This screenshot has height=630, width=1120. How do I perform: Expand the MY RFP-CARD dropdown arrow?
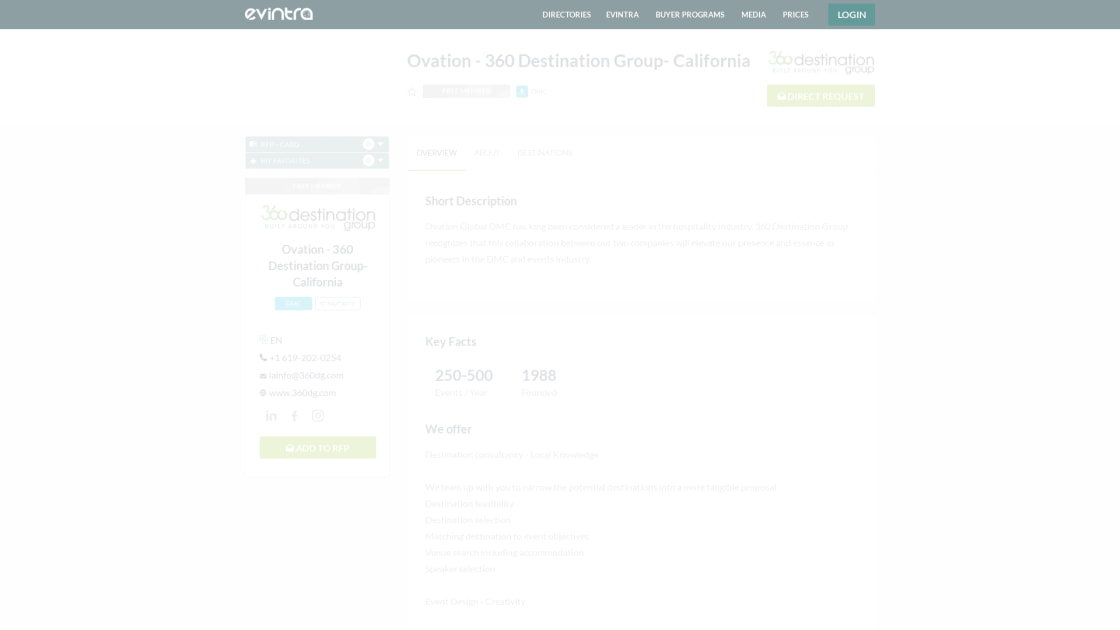pyautogui.click(x=378, y=144)
